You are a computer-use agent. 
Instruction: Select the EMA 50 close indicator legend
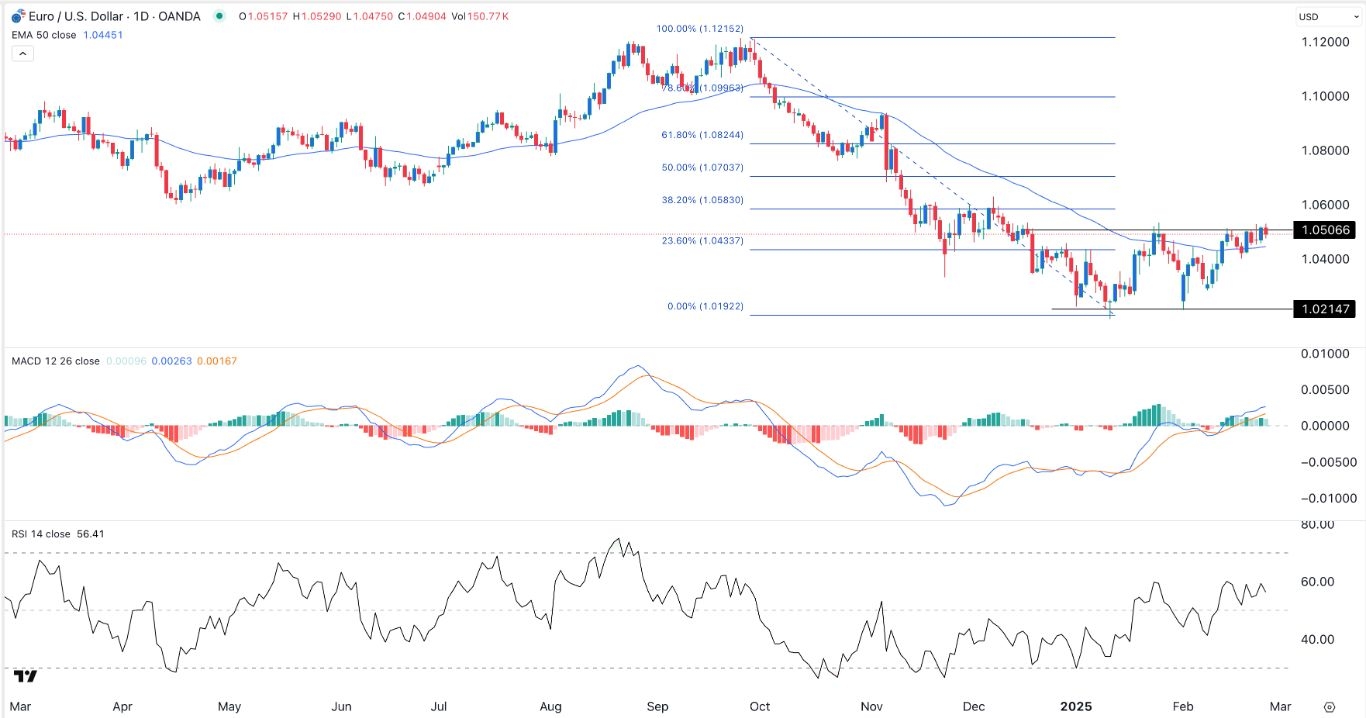click(45, 35)
